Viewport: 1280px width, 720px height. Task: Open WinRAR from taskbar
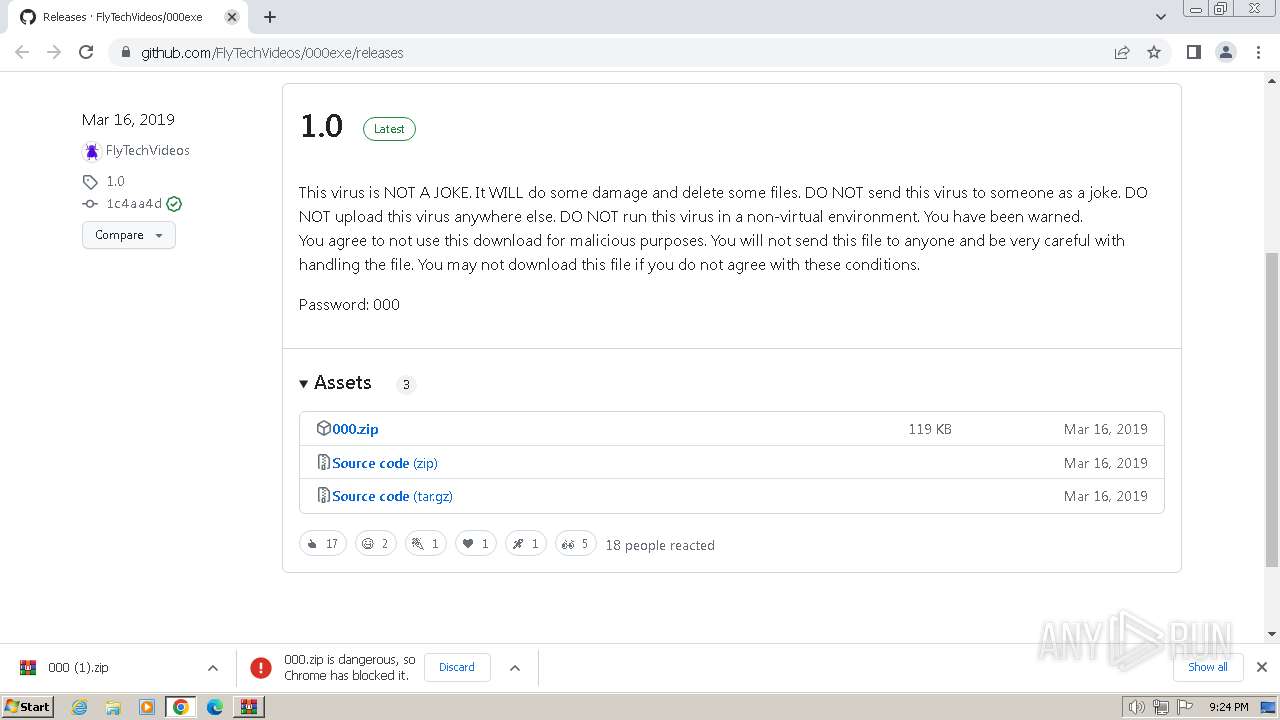(x=248, y=707)
